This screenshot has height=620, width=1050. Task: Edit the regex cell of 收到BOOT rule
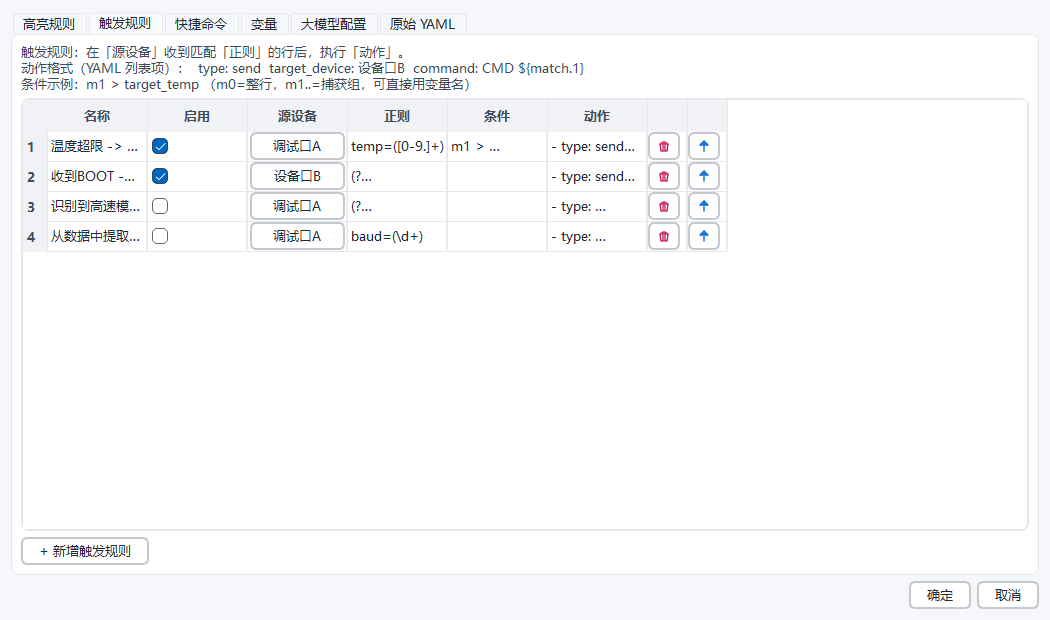397,176
